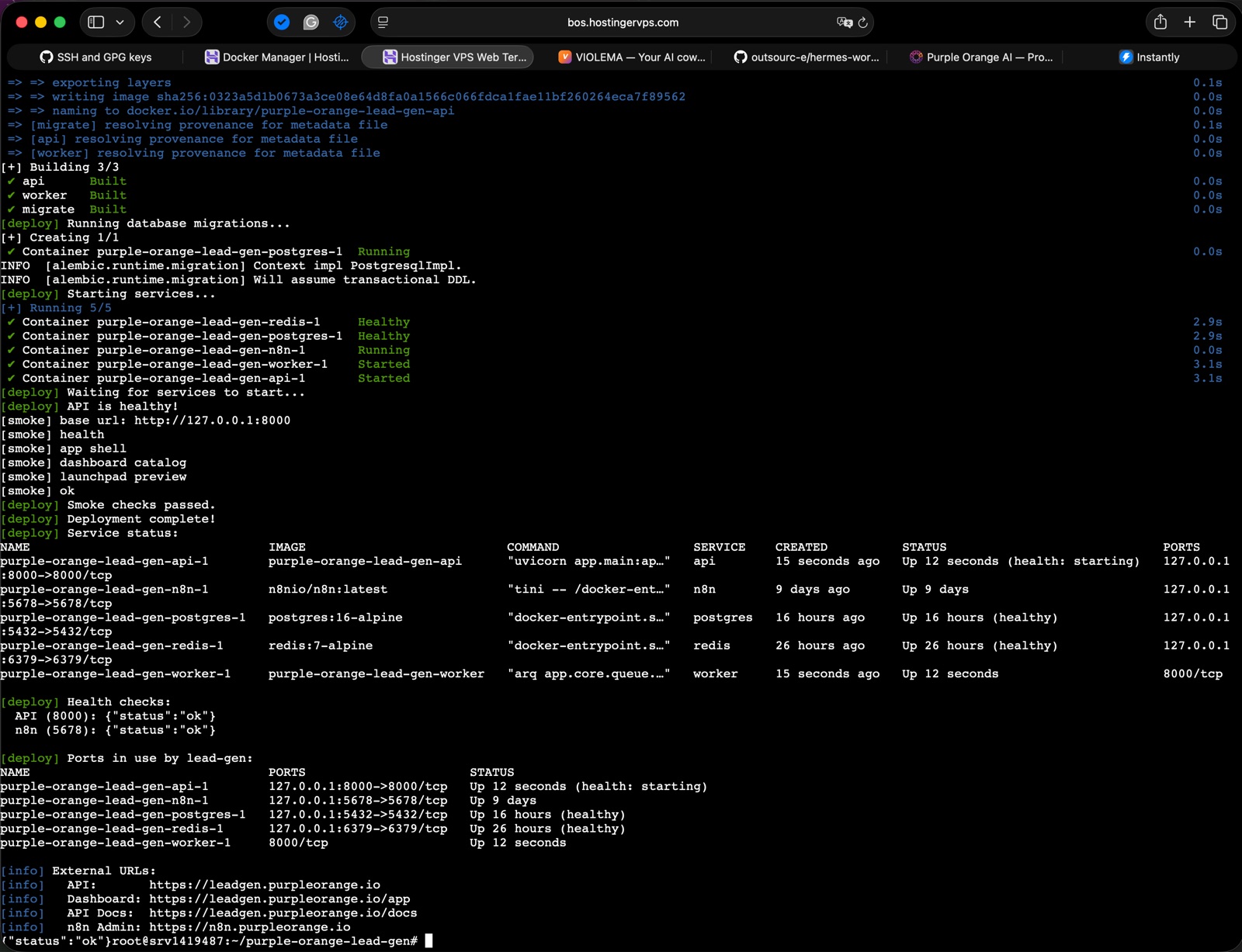Screen dimensions: 1242x952
Task: Open the page menu icon in address bar
Action: 383,23
